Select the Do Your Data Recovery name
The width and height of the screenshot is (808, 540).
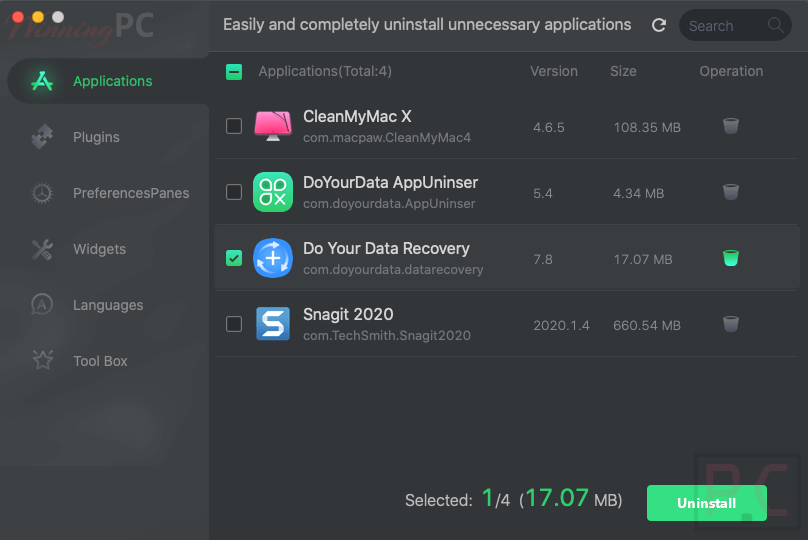[386, 248]
